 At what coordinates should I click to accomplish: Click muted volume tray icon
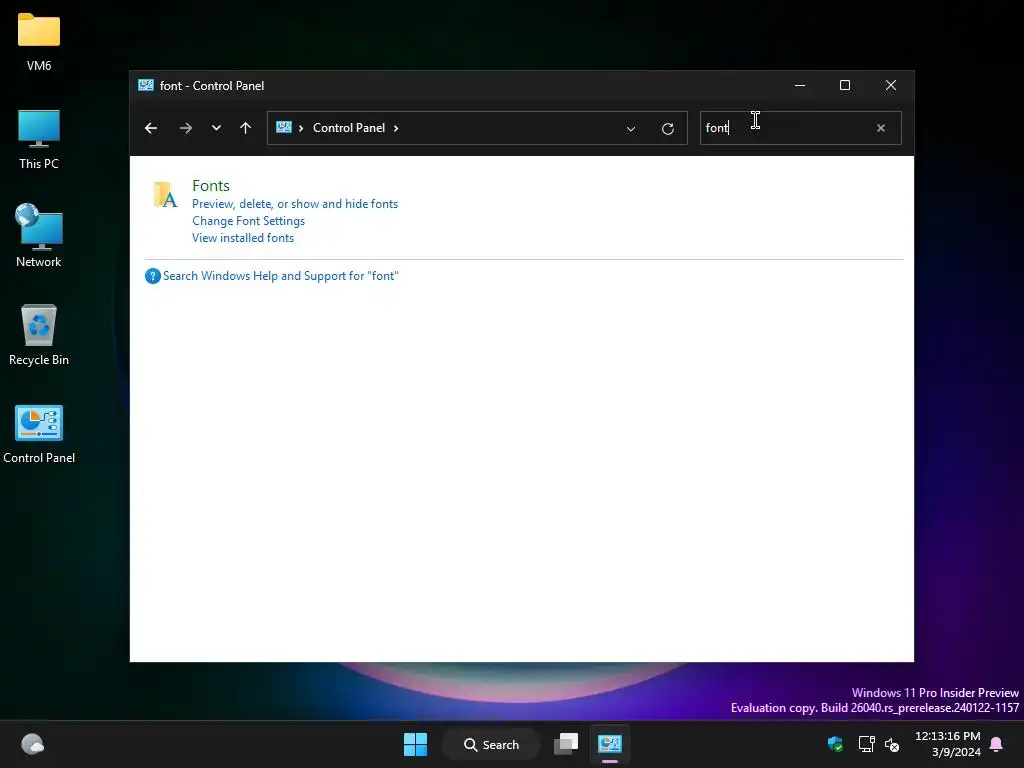[892, 744]
